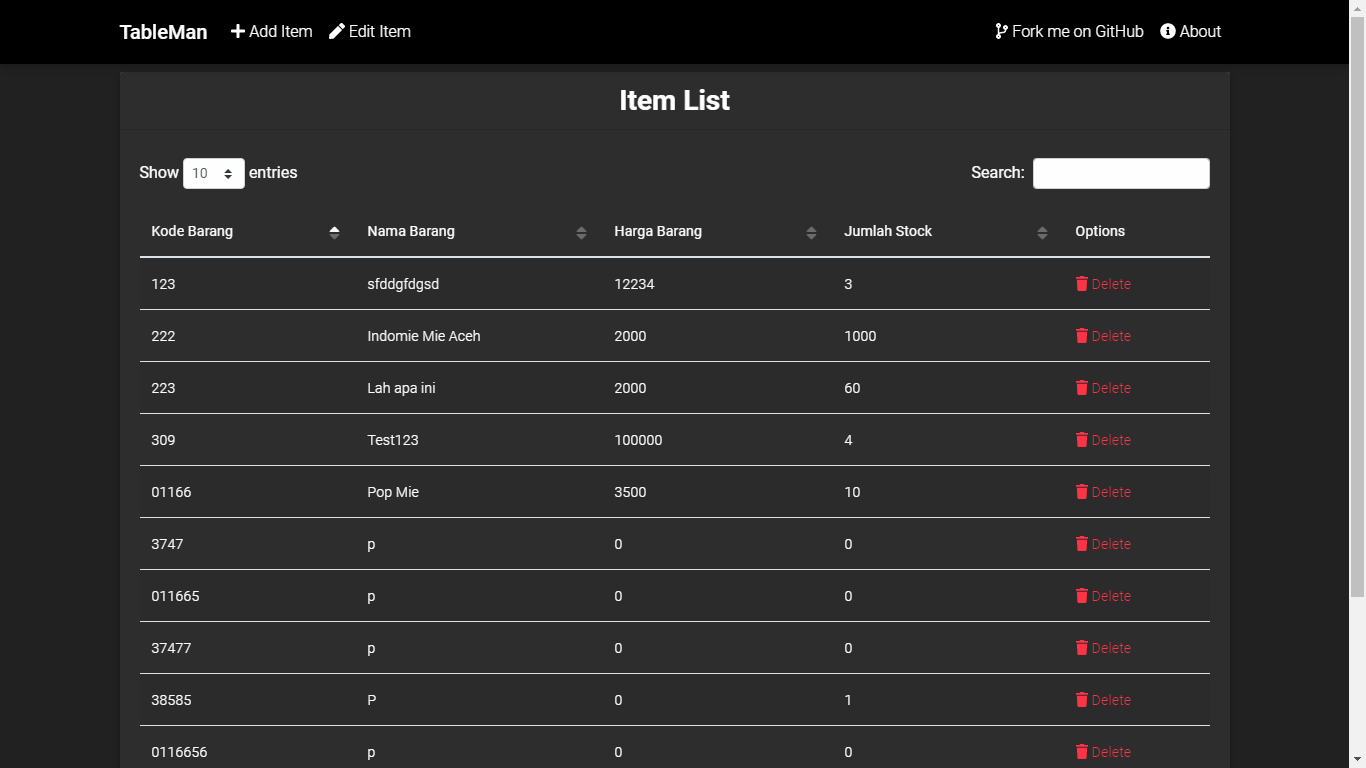
Task: Select Edit Item from the navbar
Action: pyautogui.click(x=370, y=31)
